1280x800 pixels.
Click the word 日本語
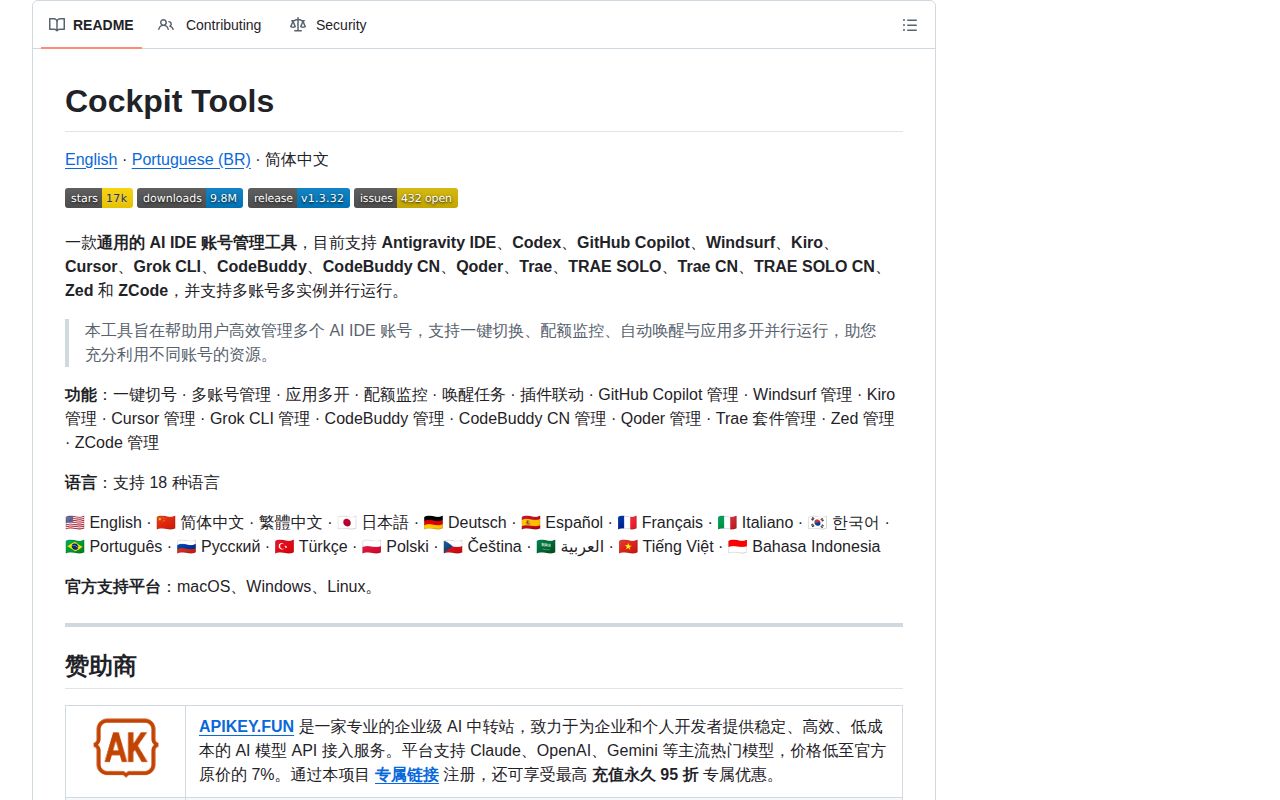(x=385, y=522)
